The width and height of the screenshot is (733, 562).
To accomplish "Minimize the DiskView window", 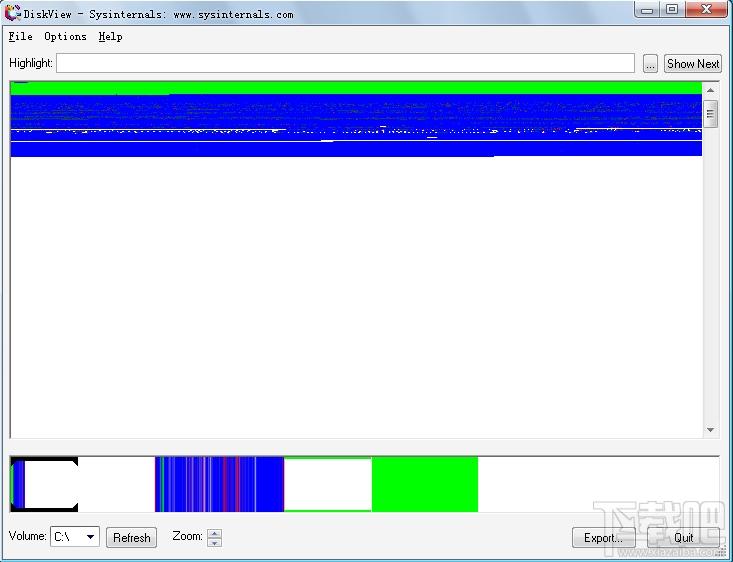I will tap(647, 9).
